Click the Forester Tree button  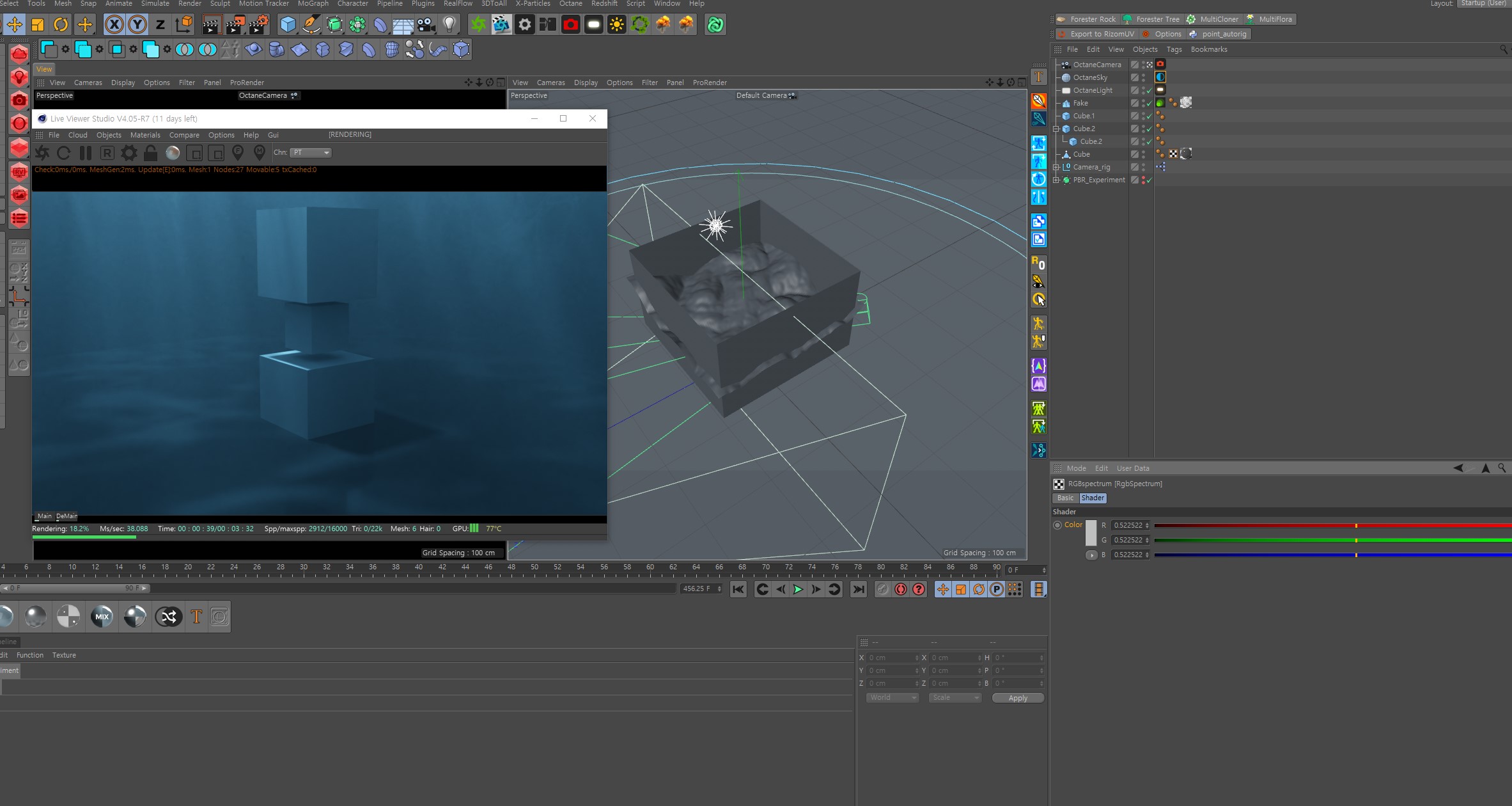click(1152, 19)
